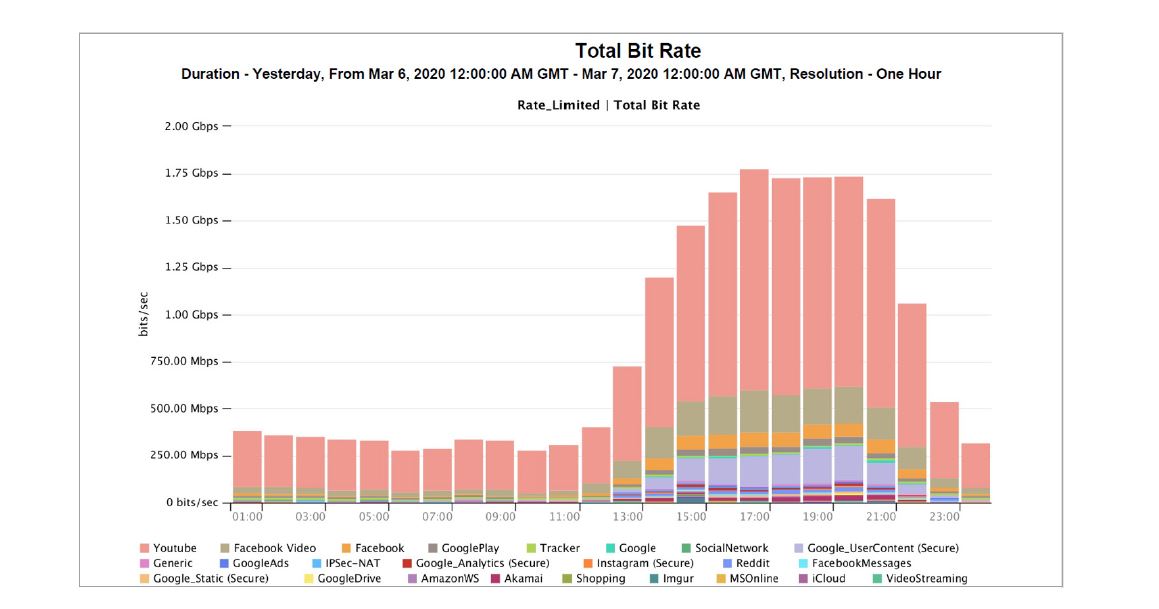
Task: Click the Akamai legend color marker
Action: pyautogui.click(x=495, y=578)
